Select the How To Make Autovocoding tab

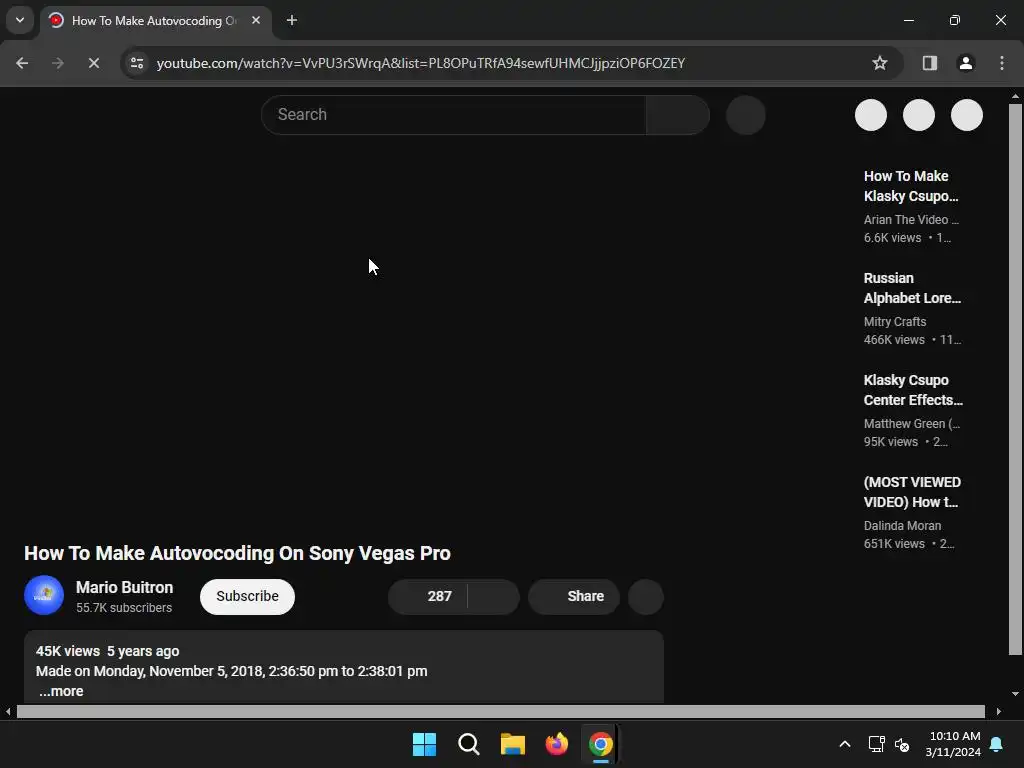(x=155, y=21)
